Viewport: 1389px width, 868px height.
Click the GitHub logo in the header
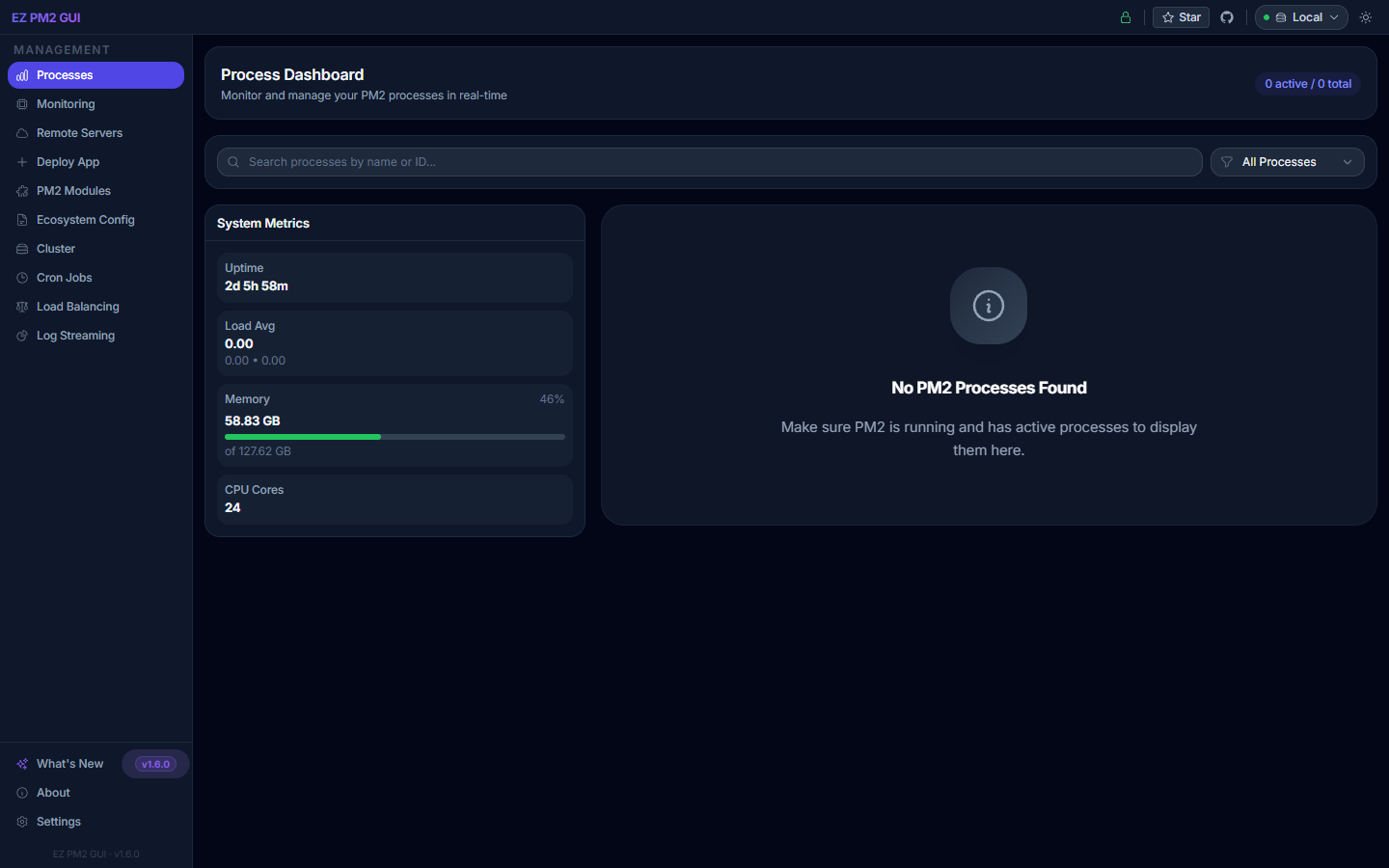tap(1226, 16)
